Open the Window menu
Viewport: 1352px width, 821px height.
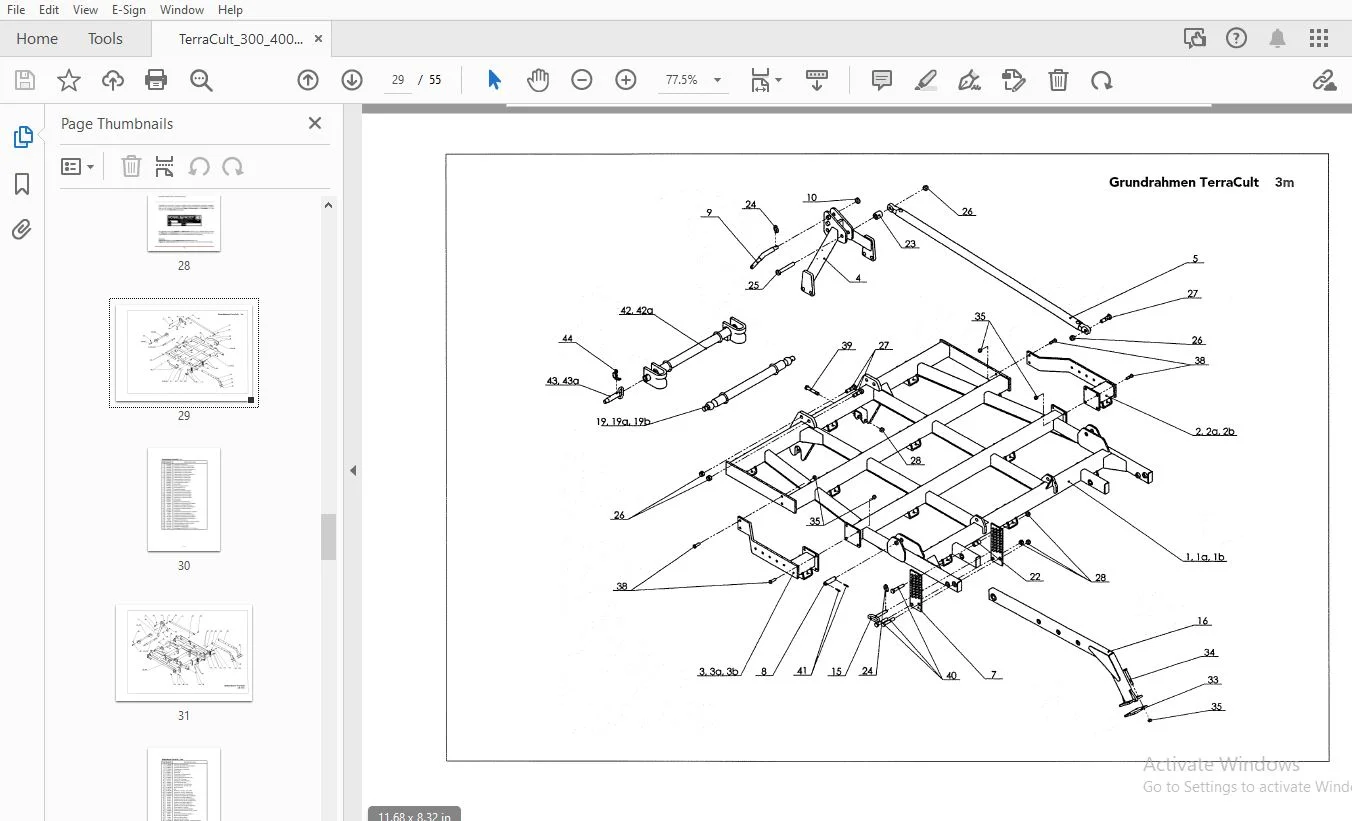pos(182,10)
